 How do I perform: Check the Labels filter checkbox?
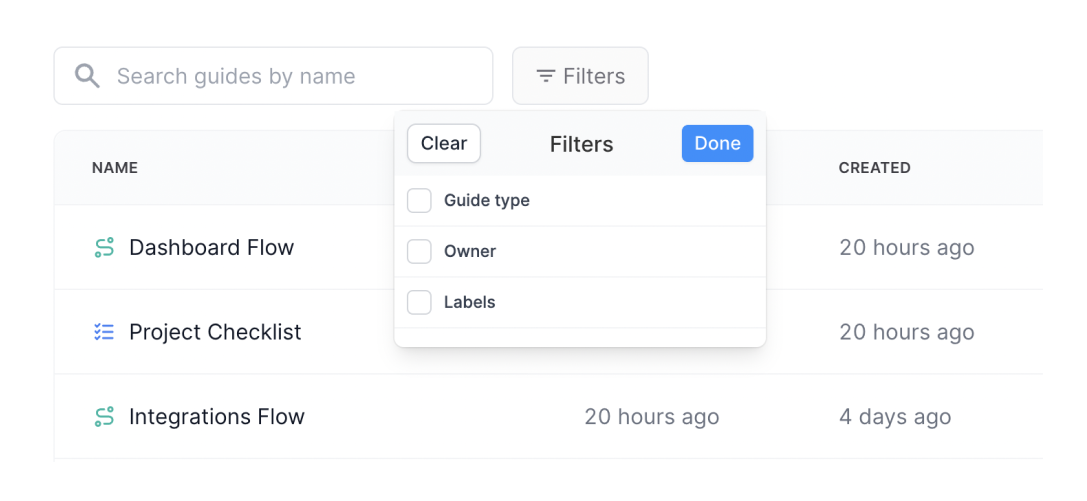tap(419, 302)
